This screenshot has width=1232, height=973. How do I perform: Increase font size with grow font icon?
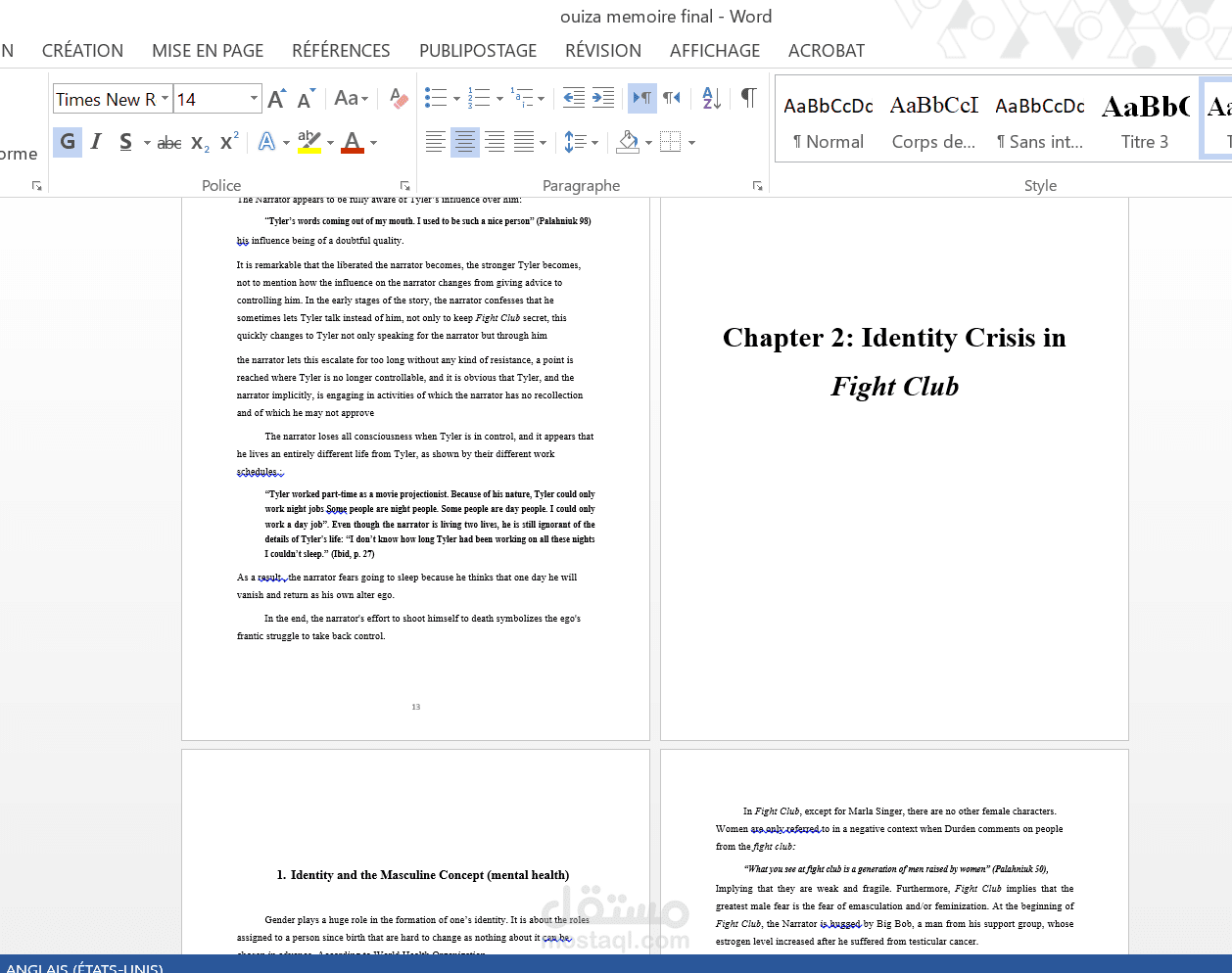coord(276,99)
